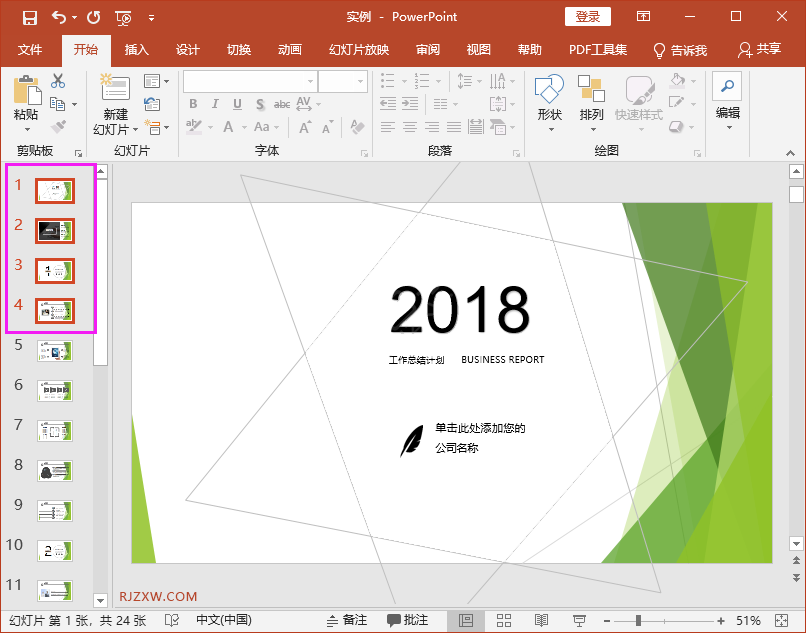Toggle Underline formatting

click(x=237, y=104)
